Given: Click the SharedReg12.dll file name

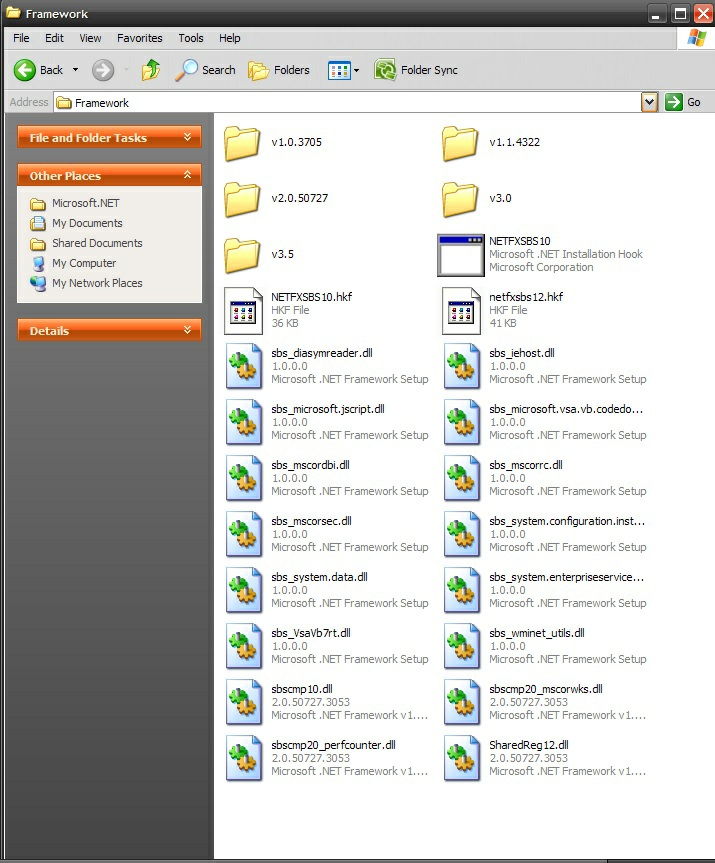Looking at the screenshot, I should point(529,745).
